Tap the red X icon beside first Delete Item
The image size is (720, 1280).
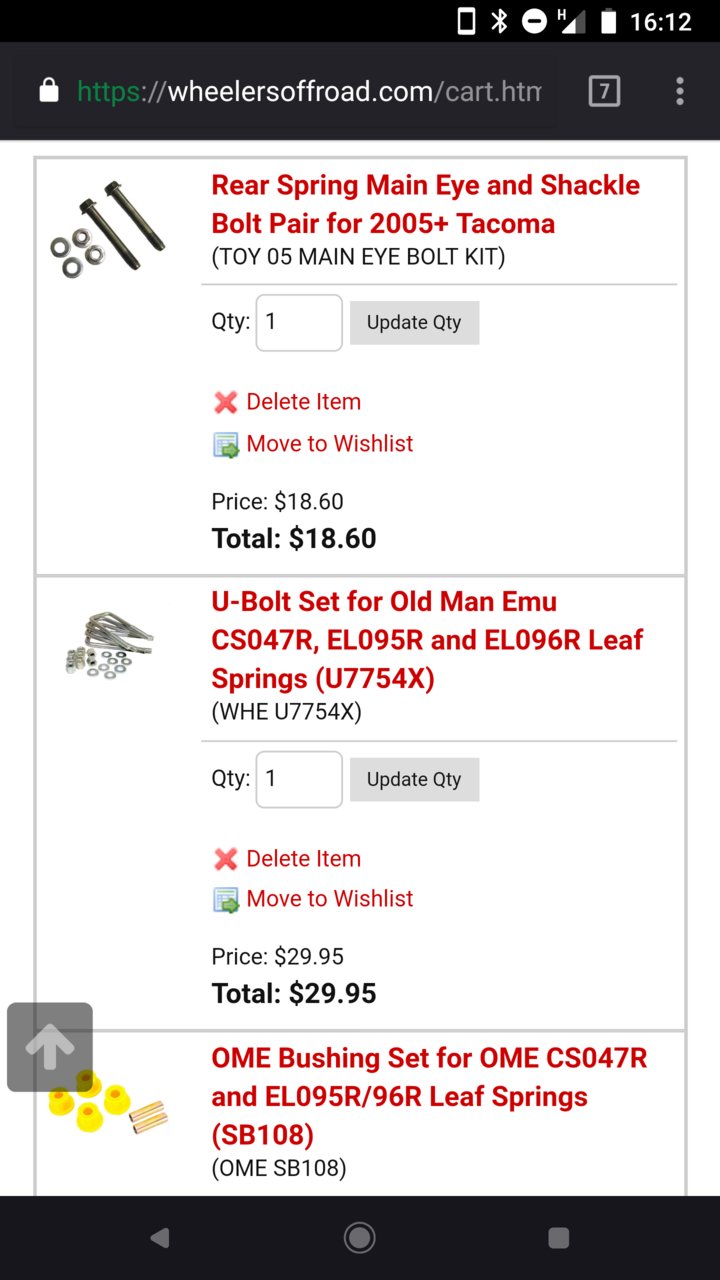(x=226, y=402)
